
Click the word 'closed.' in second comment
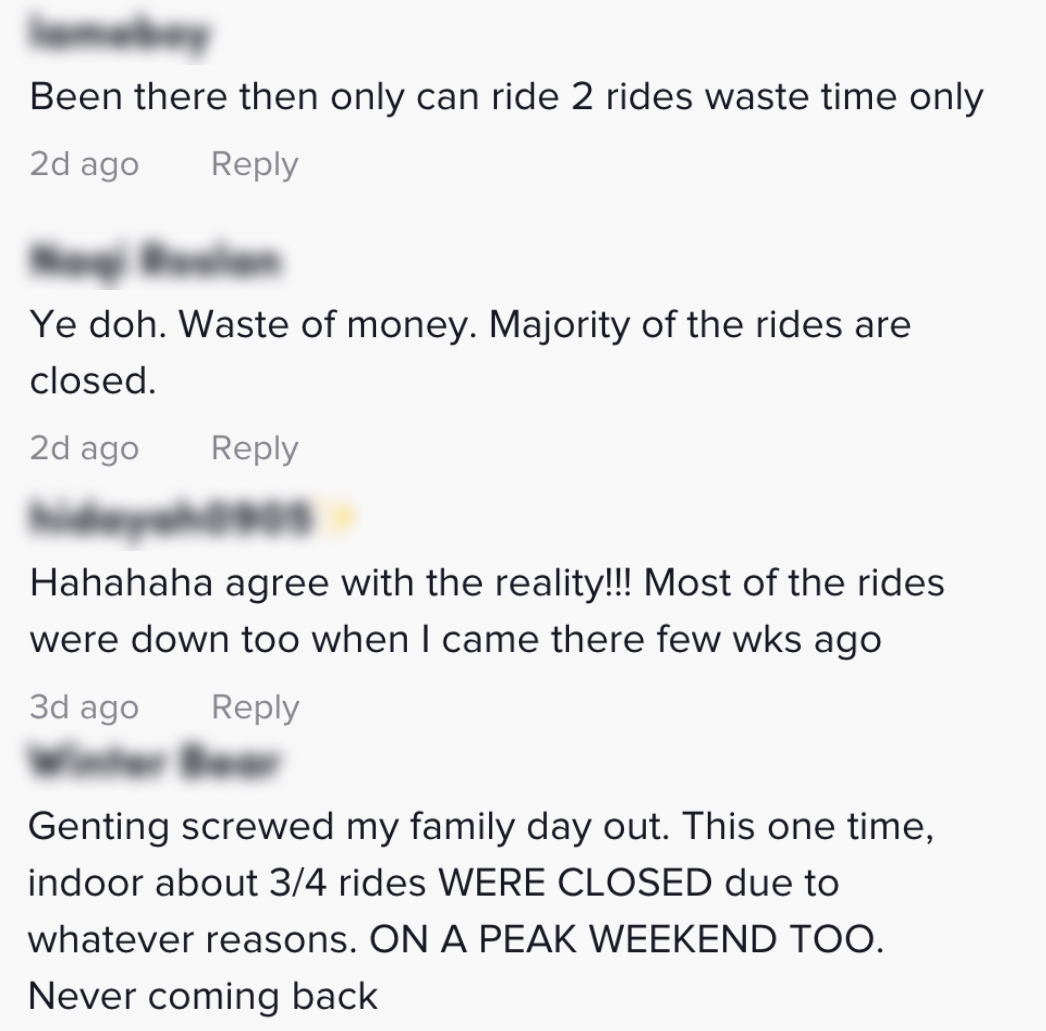pyautogui.click(x=93, y=381)
